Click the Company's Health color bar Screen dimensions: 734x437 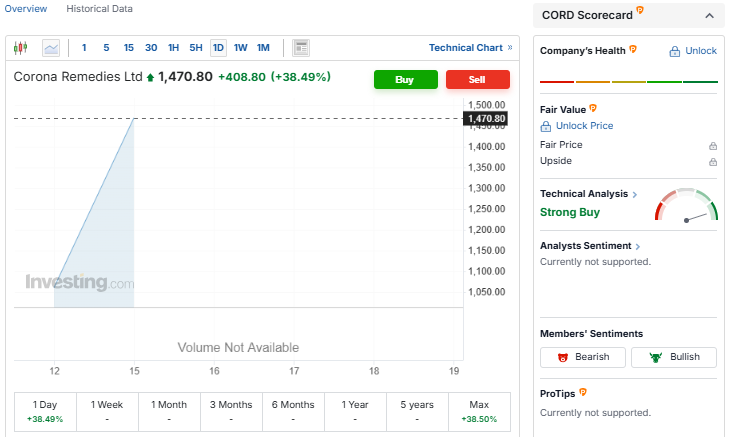[x=629, y=82]
